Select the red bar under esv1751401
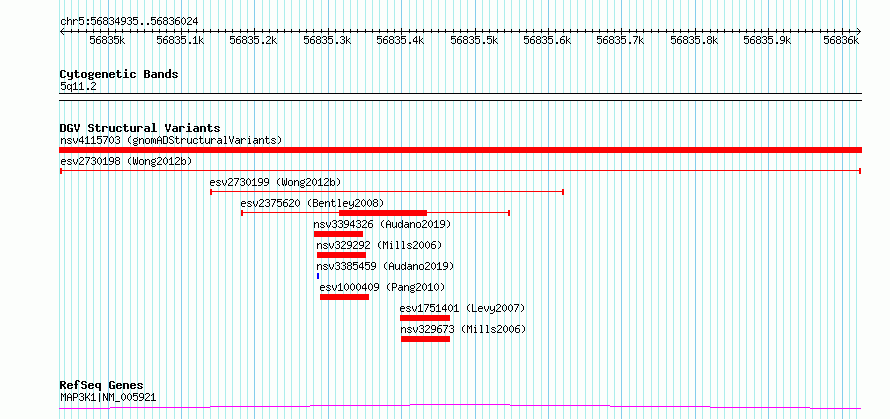890x419 pixels. click(425, 318)
